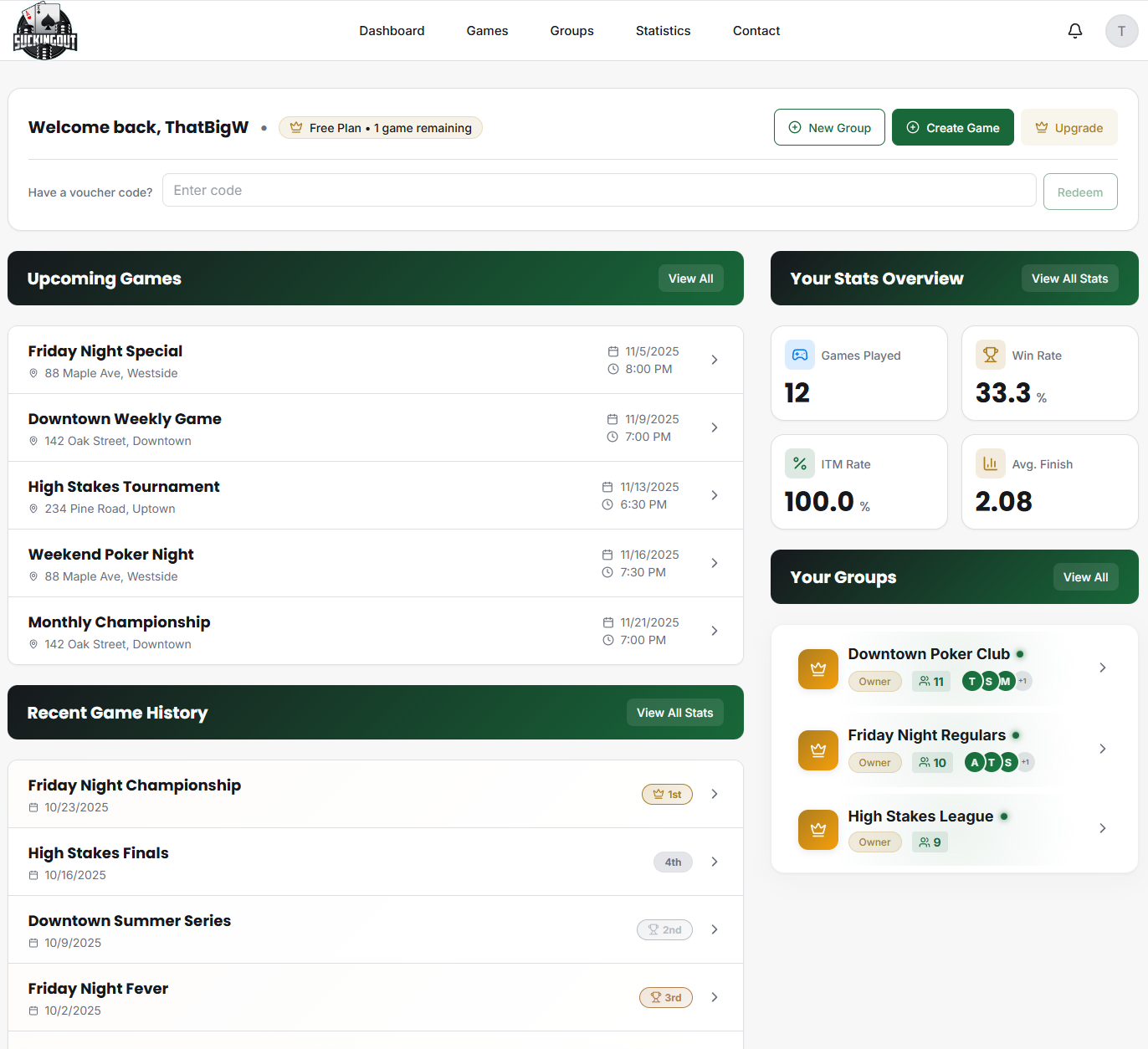The image size is (1148, 1049).
Task: Open the notifications bell
Action: point(1075,31)
